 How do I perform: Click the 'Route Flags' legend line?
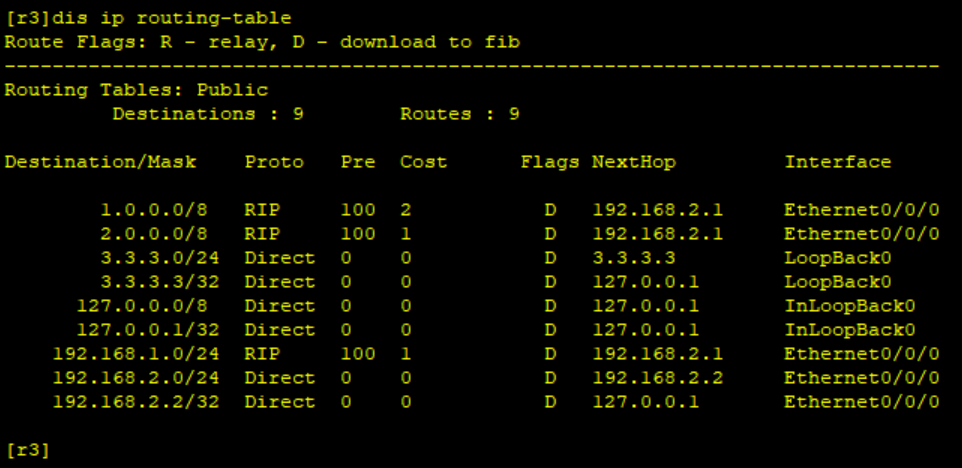click(x=263, y=42)
